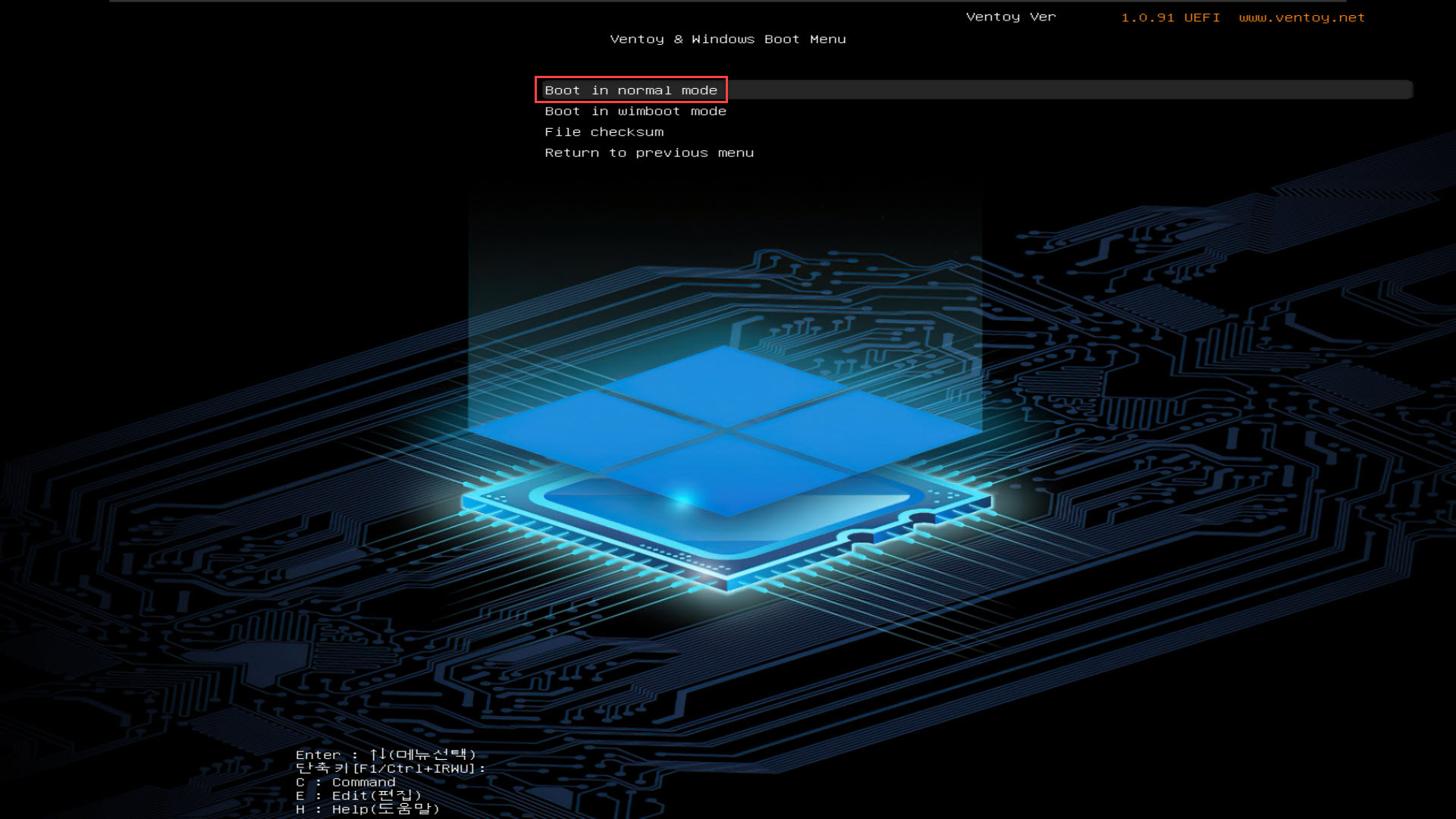Activate R shortcut key action
The image size is (1456, 819).
[648, 152]
